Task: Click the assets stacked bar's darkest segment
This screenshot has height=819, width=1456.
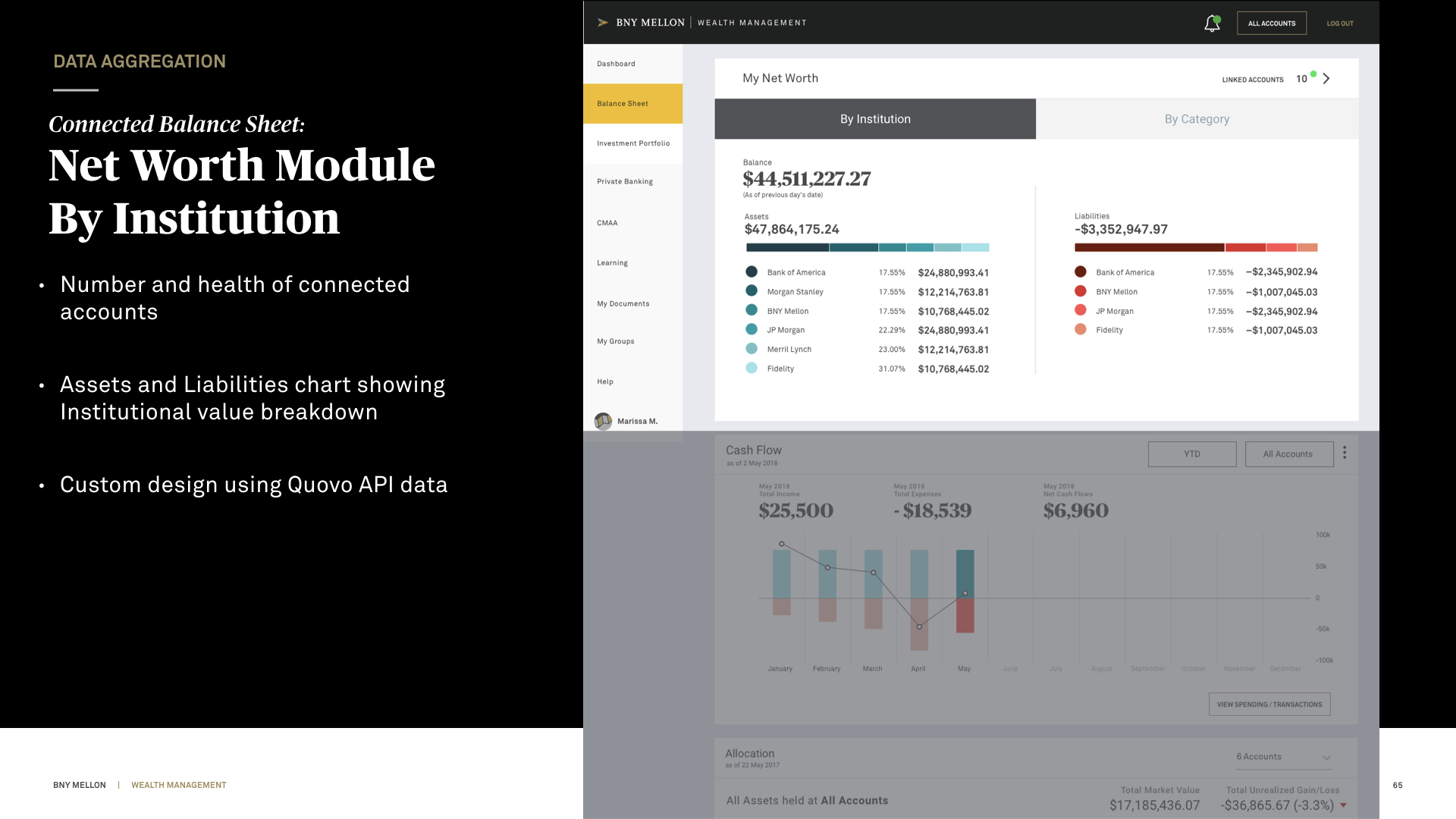Action: coord(787,247)
